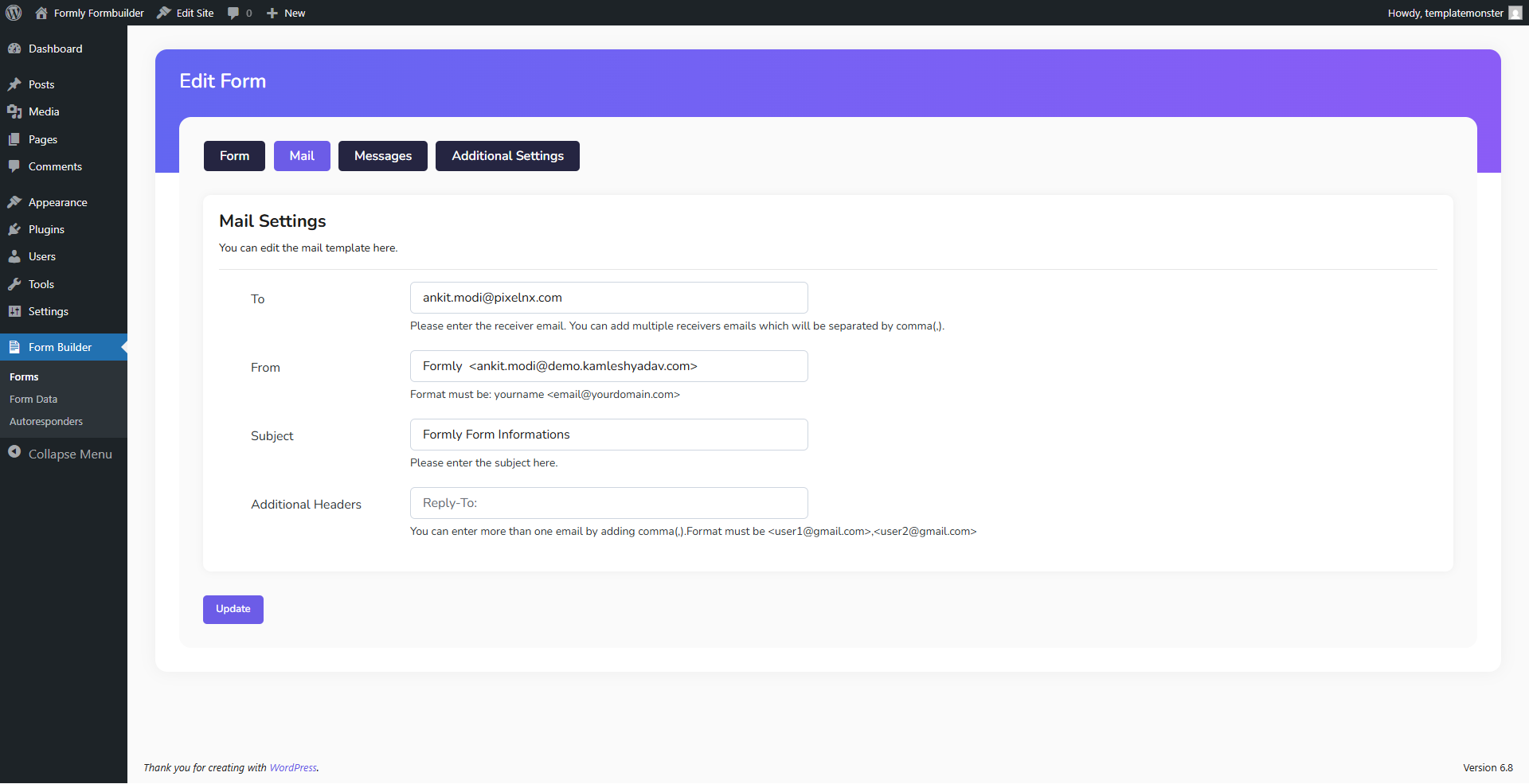Click the Edit Site brush icon
This screenshot has width=1529, height=784.
(x=164, y=13)
